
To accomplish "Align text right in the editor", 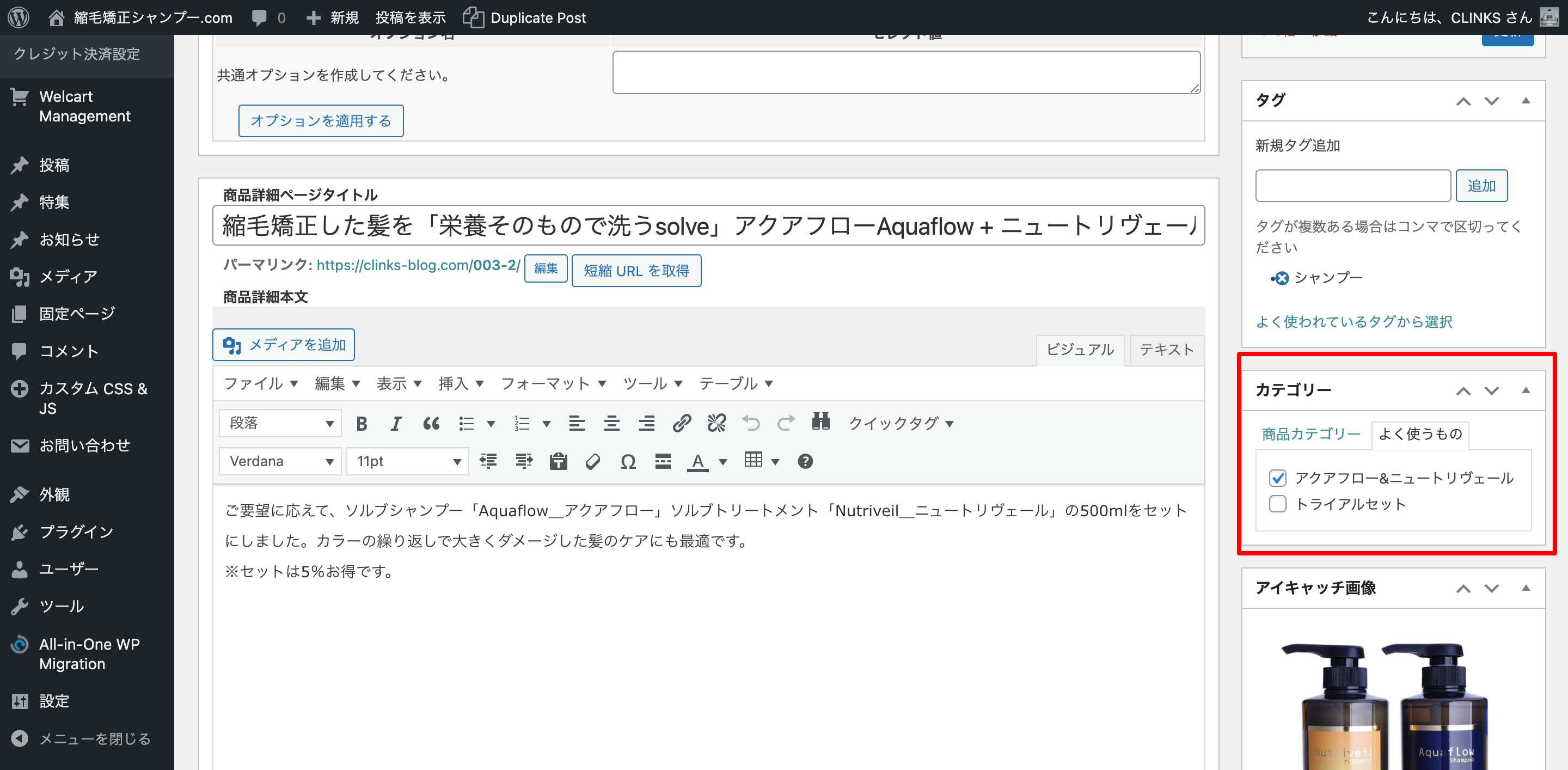I will (646, 423).
